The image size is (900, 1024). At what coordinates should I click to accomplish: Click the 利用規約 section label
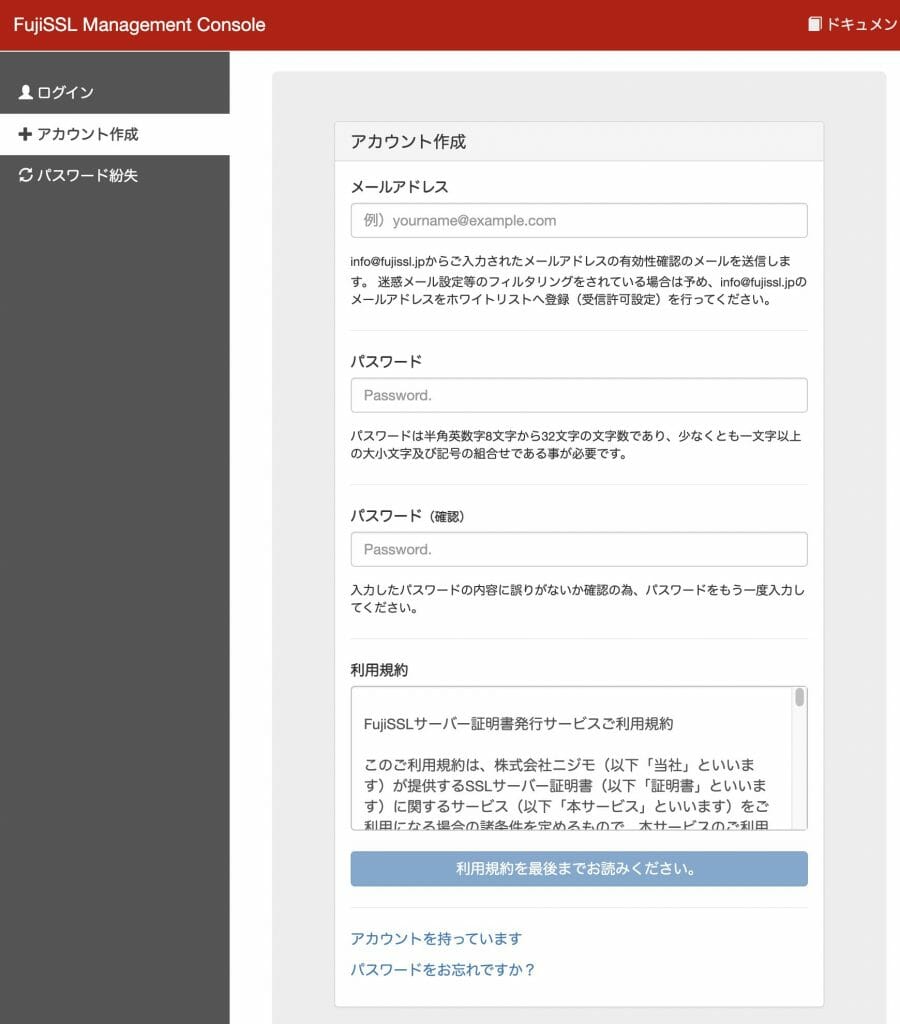point(379,670)
